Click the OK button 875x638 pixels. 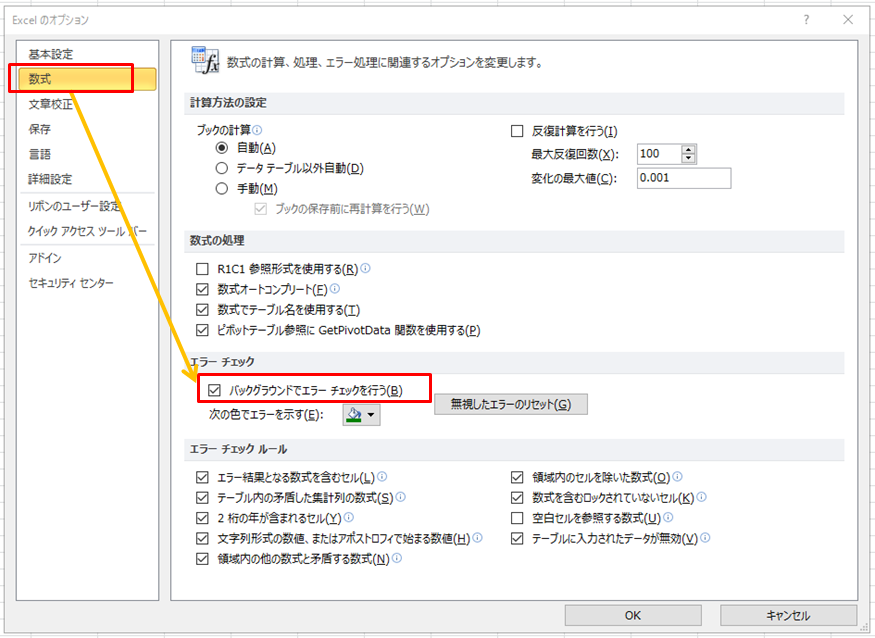coord(633,615)
